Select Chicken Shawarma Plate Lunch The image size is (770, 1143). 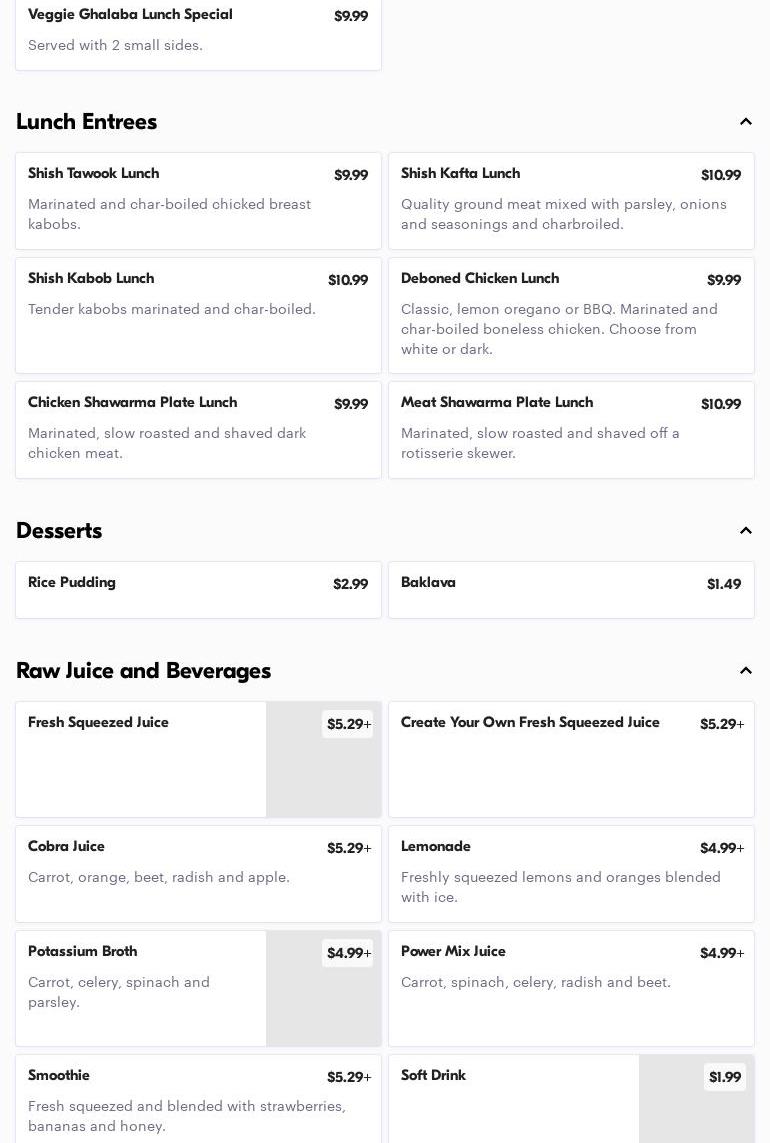click(x=198, y=429)
